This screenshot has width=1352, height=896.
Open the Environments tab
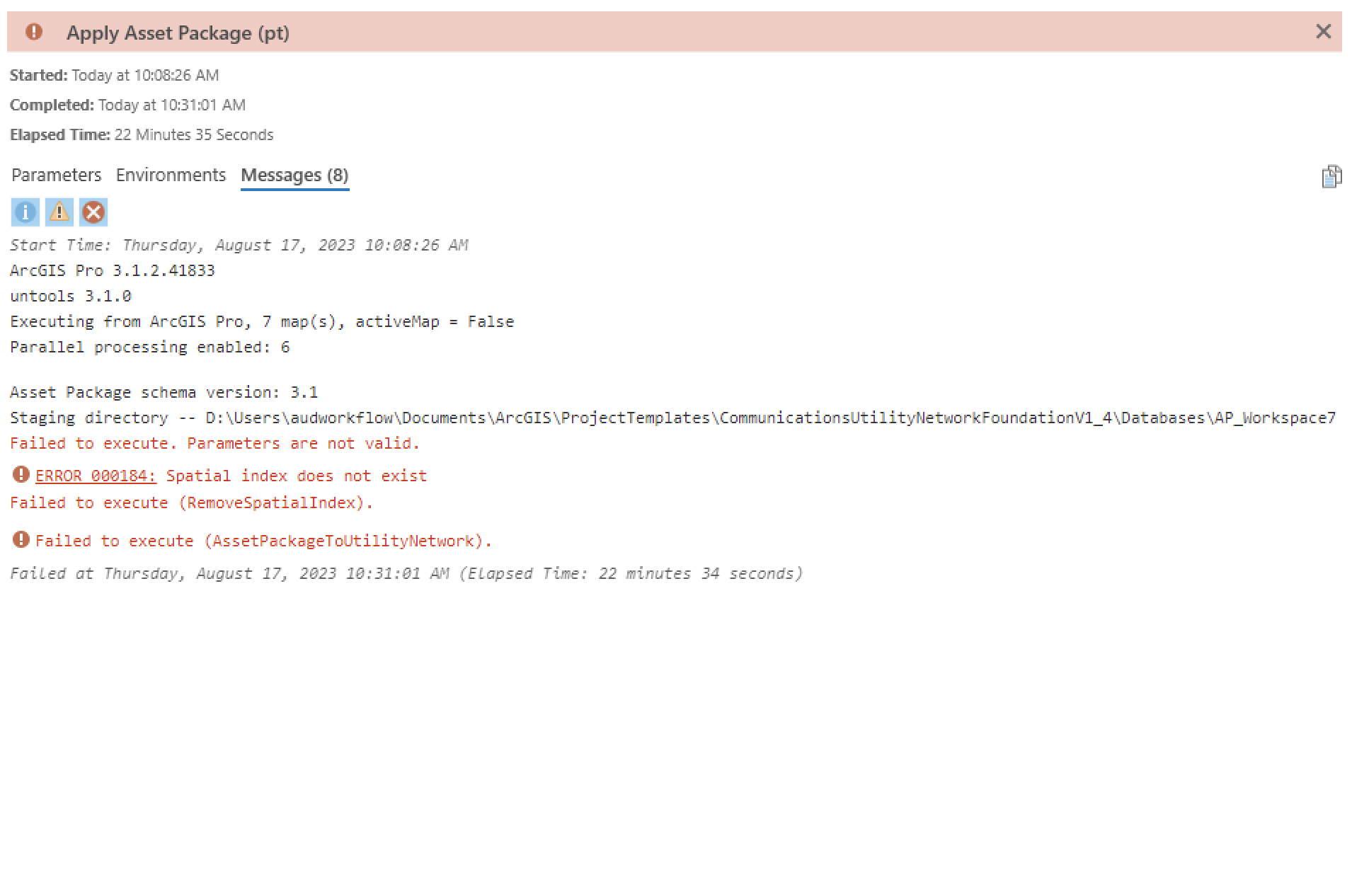[171, 175]
